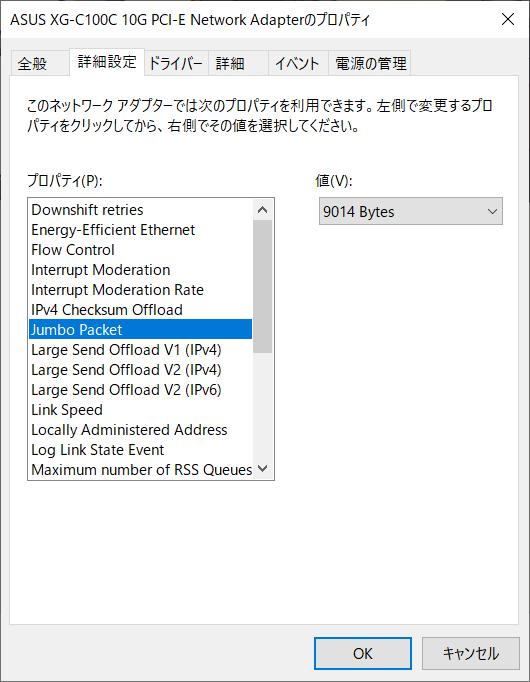Choose the Flow Control property
Screen dimensions: 530x682
[x=140, y=250]
